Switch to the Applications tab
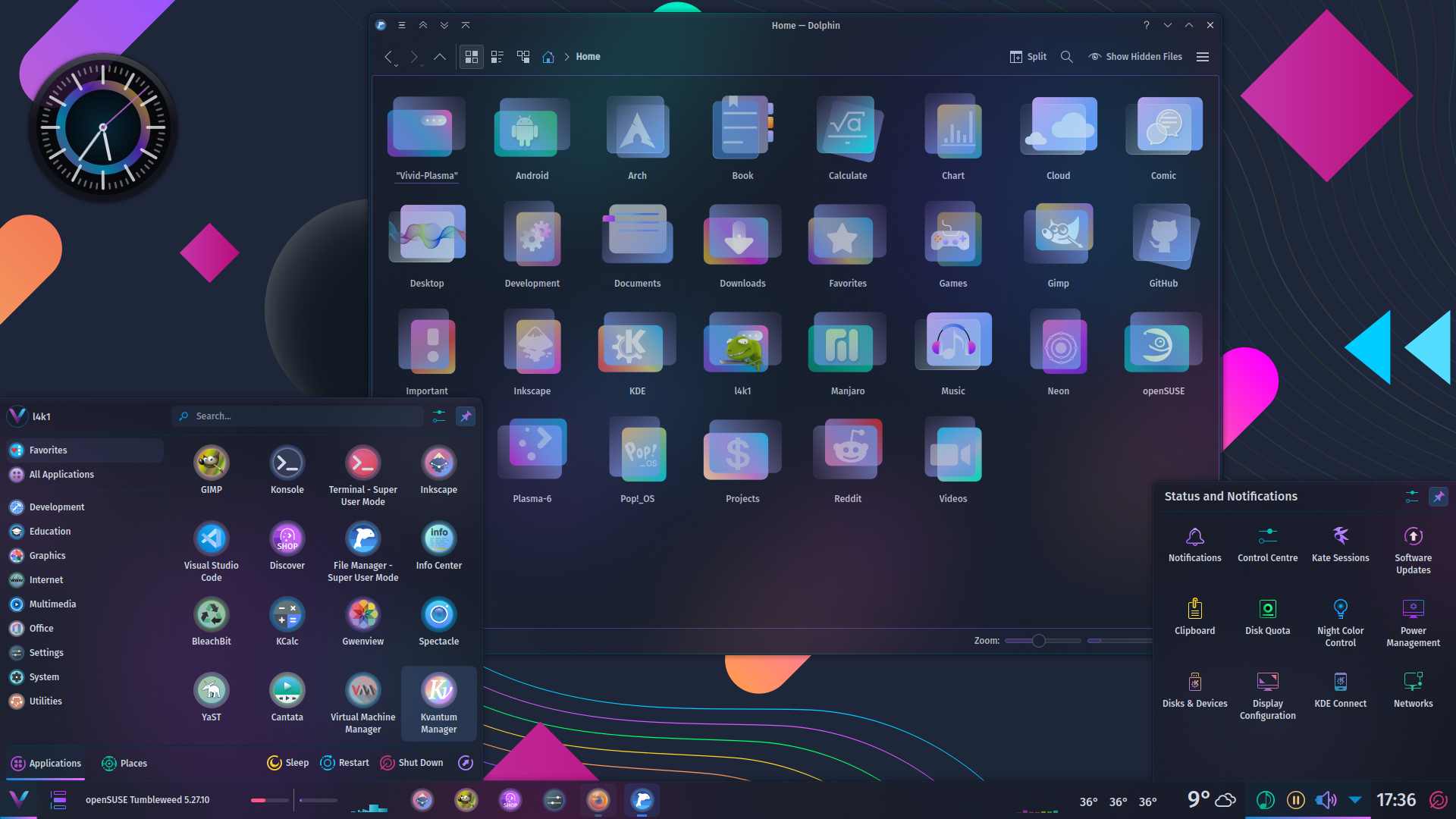1456x819 pixels. (x=45, y=764)
